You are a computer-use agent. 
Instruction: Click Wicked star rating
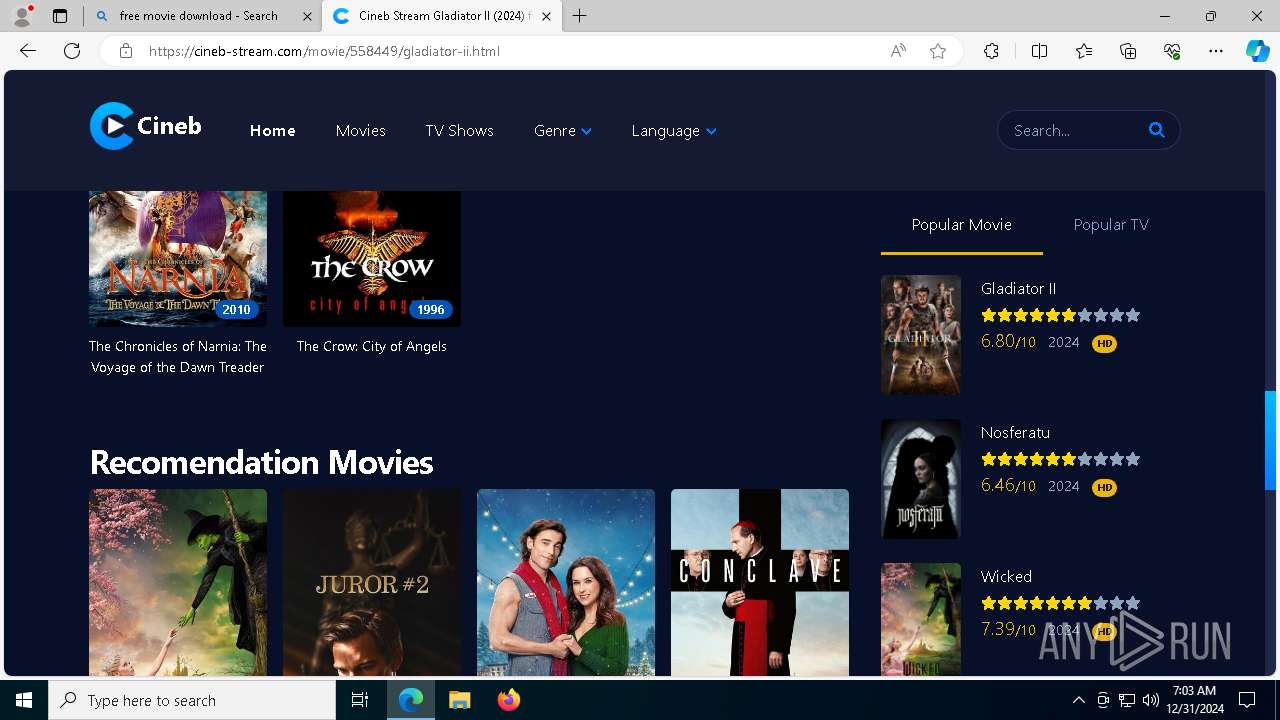click(1060, 603)
